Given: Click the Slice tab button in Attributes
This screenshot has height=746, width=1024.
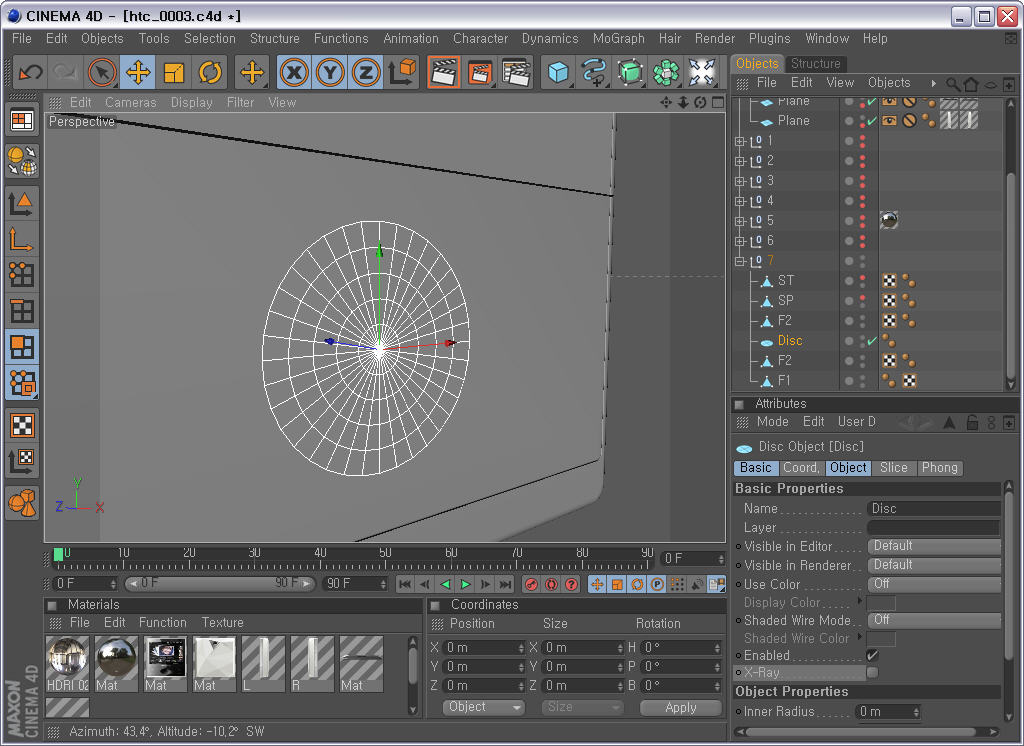Looking at the screenshot, I should (893, 468).
